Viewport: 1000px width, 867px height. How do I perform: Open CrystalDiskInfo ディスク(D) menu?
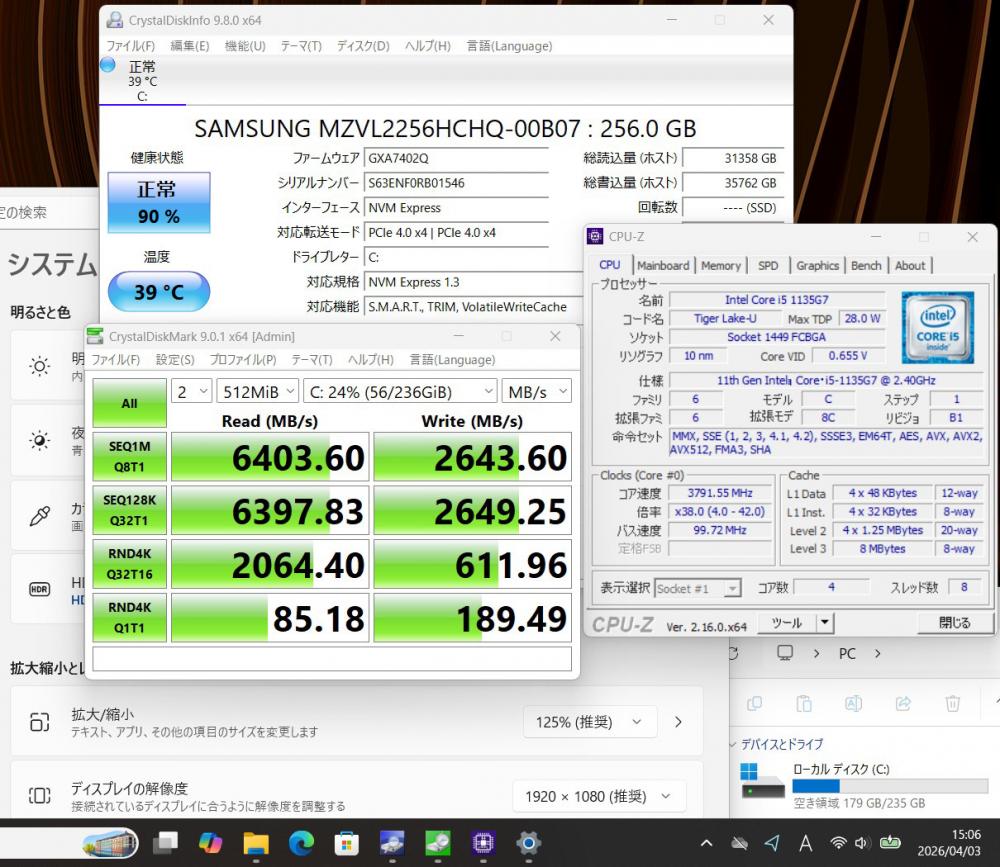(x=363, y=46)
